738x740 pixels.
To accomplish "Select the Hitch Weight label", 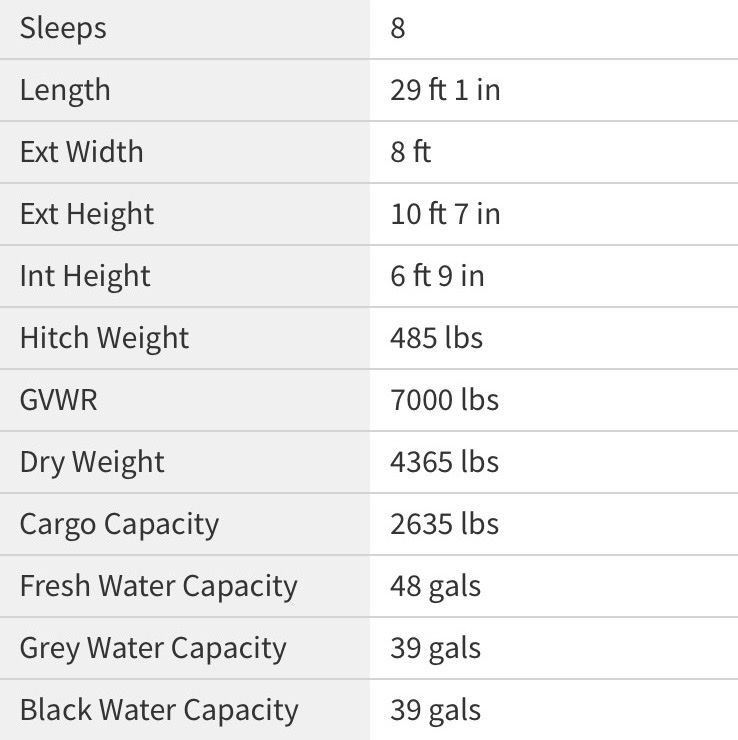I will click(104, 338).
